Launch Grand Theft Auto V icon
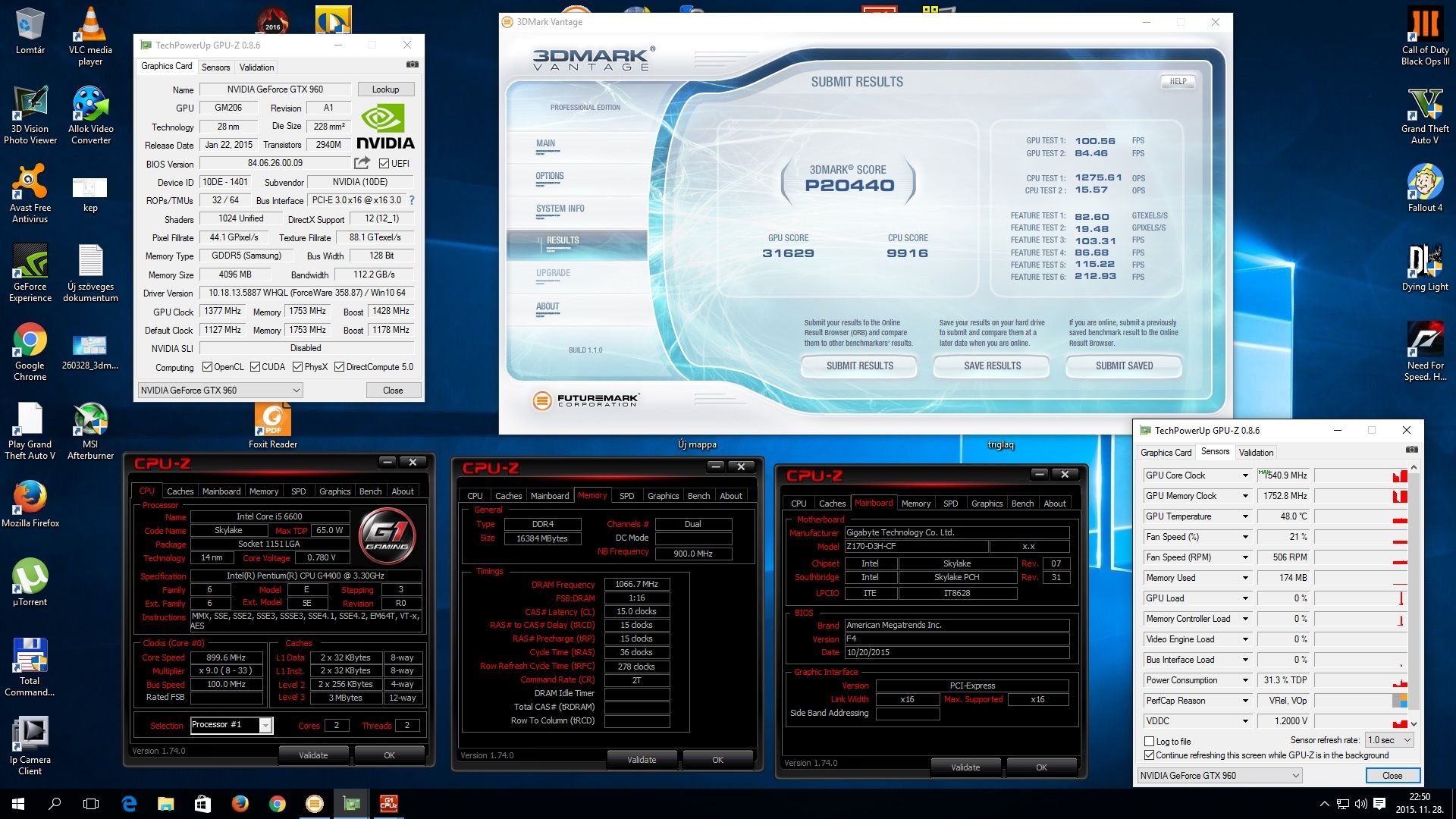This screenshot has height=819, width=1456. pos(1425,115)
